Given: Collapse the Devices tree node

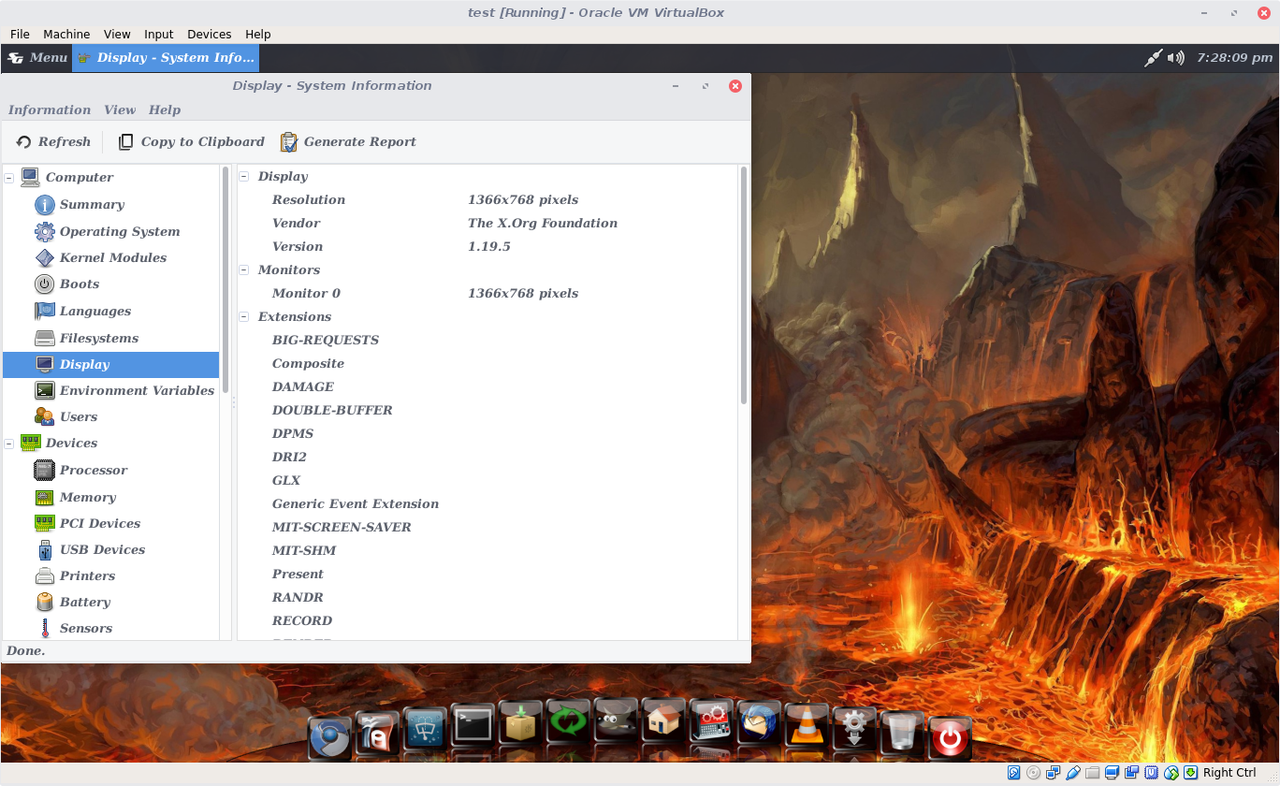Looking at the screenshot, I should (10, 443).
